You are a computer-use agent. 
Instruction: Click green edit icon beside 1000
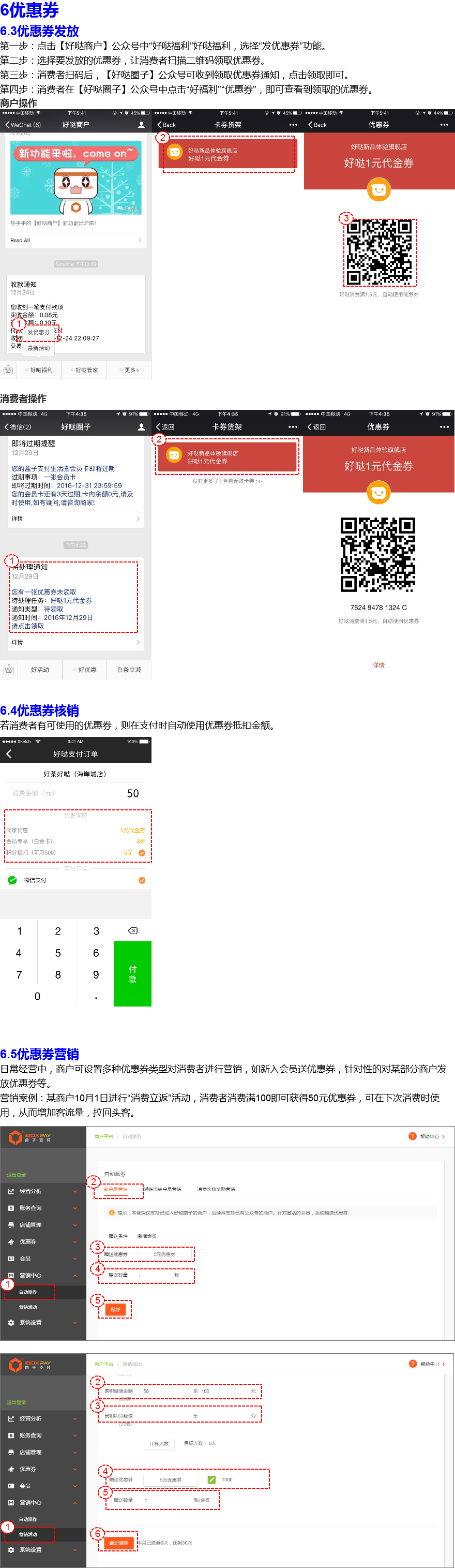coord(211,1480)
